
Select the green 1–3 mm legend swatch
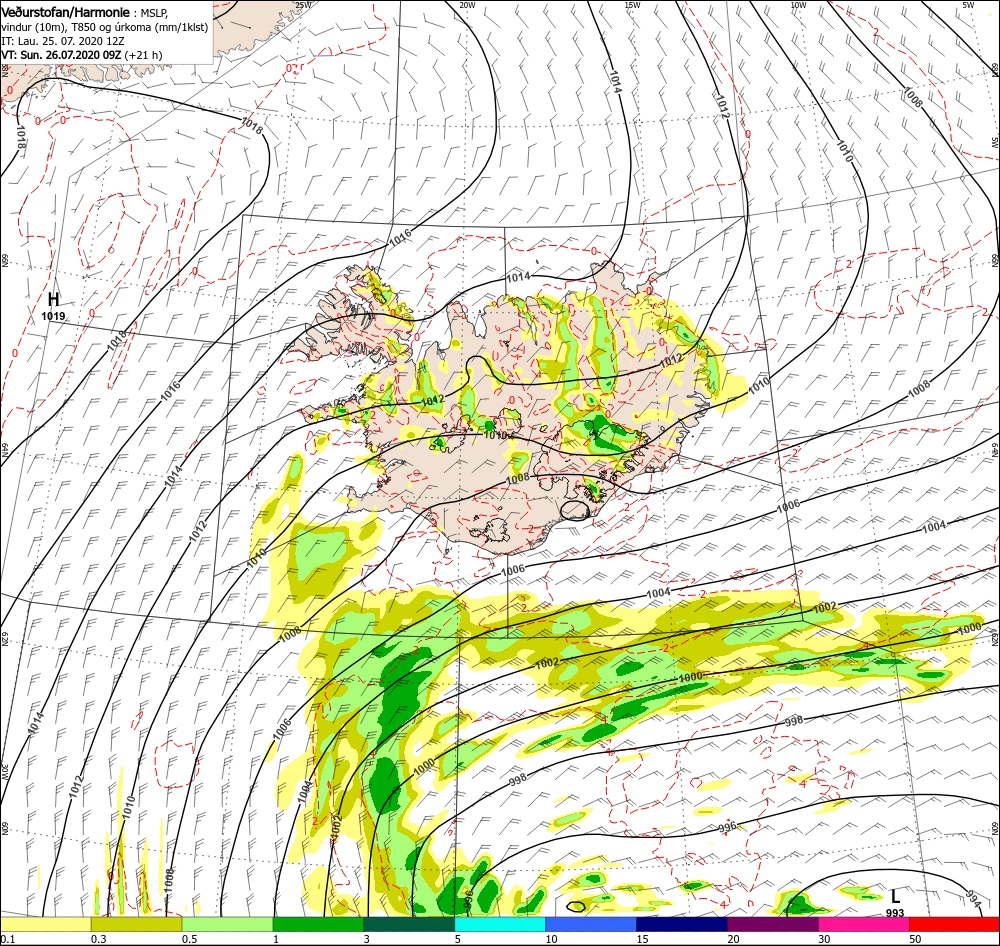tap(318, 924)
